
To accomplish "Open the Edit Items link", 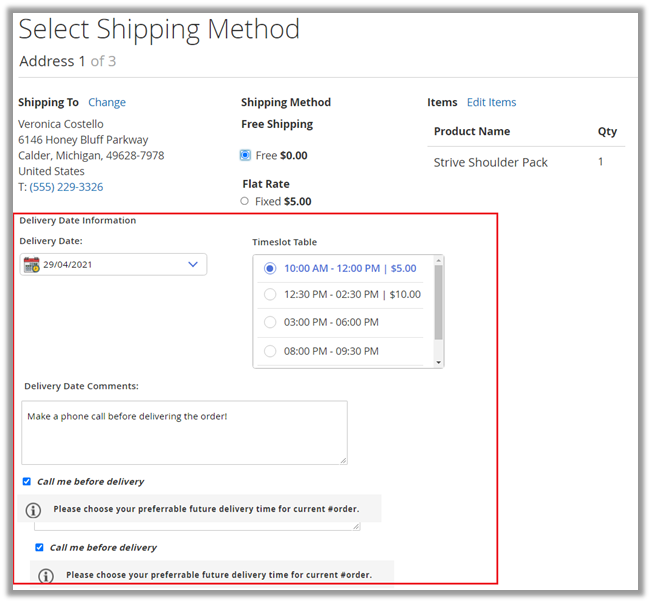I will point(491,102).
